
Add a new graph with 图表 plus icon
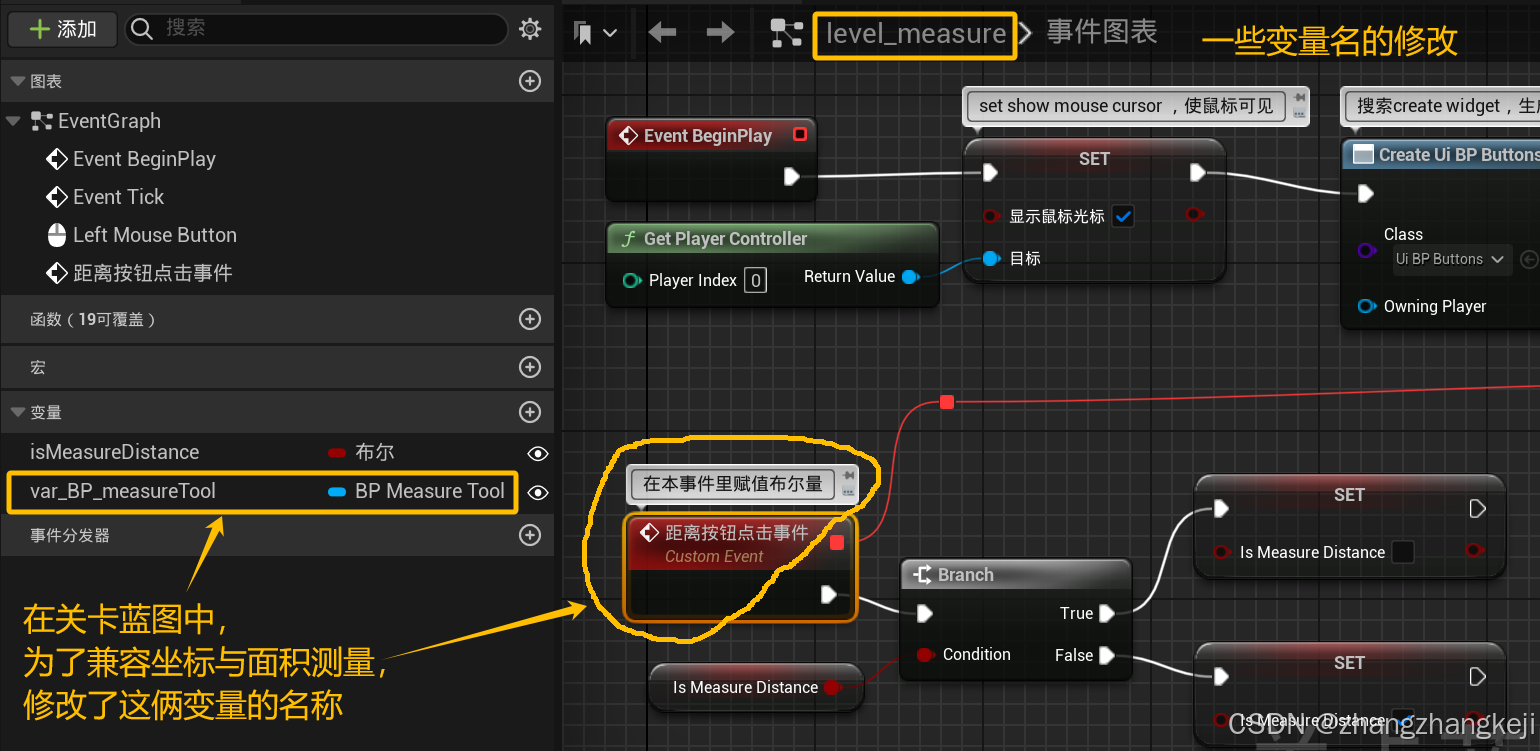530,81
